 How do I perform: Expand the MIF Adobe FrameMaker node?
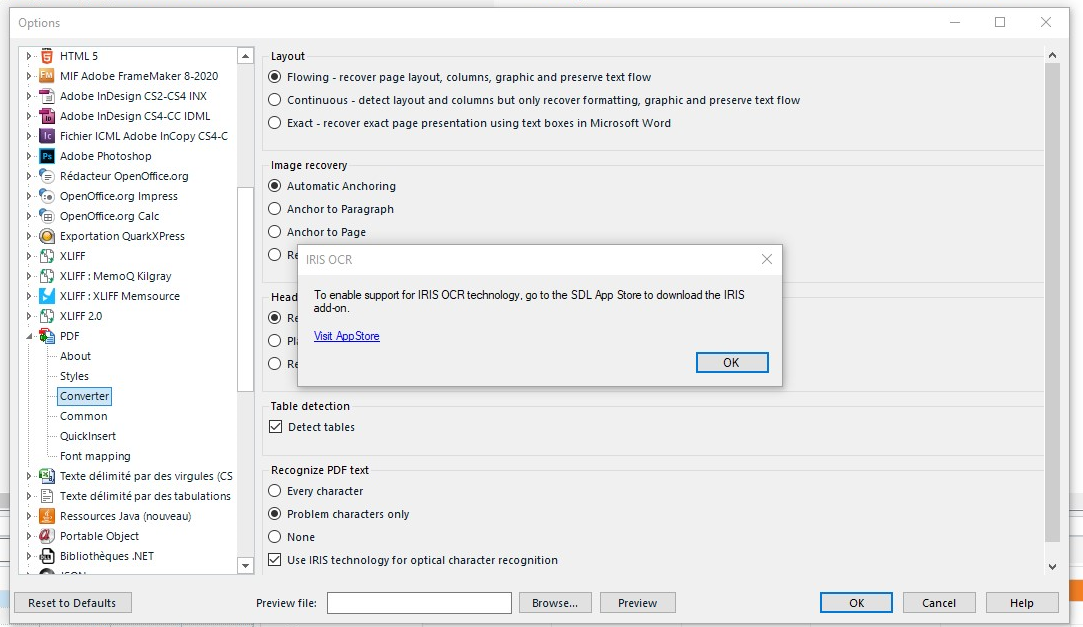(x=29, y=76)
